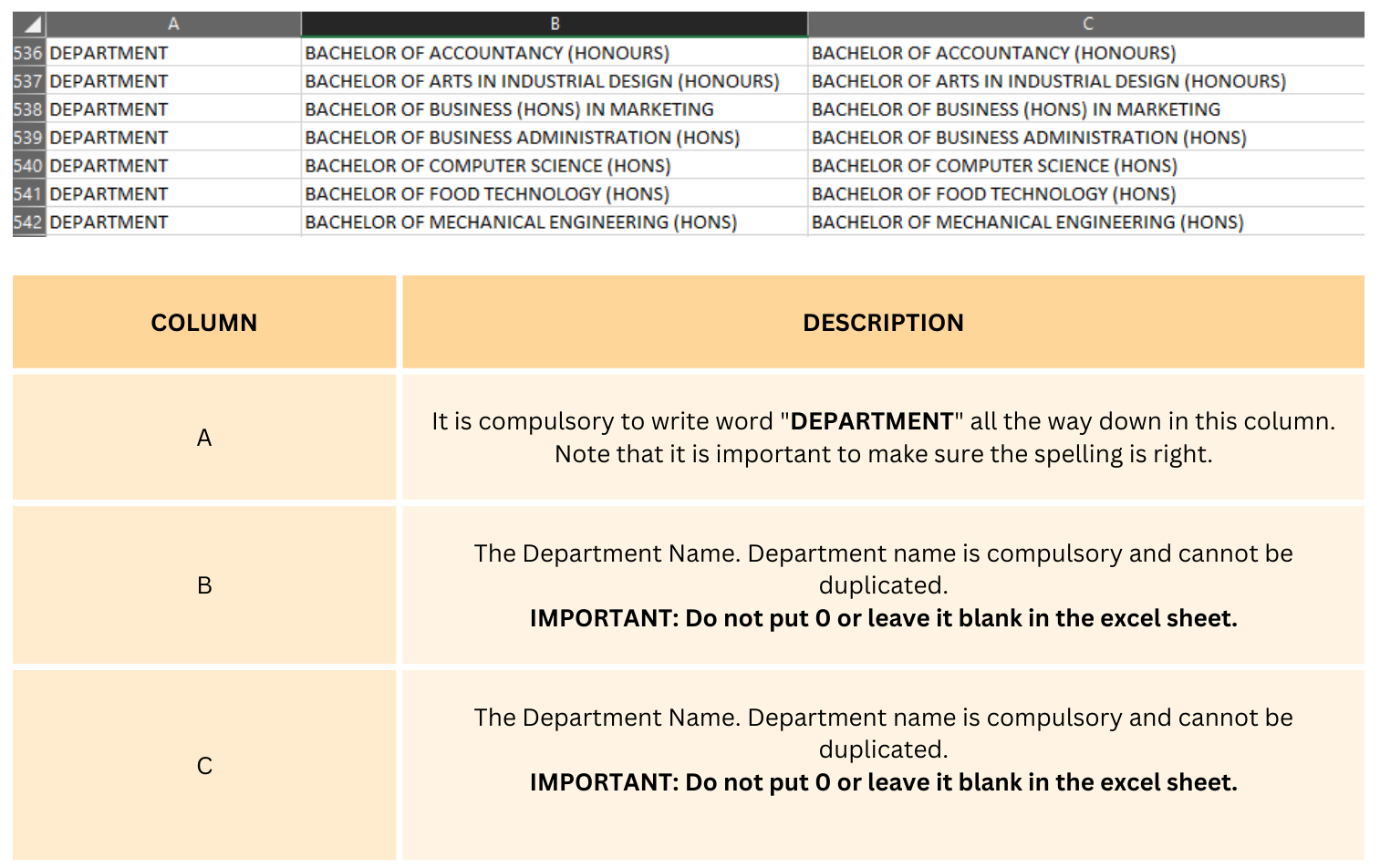The width and height of the screenshot is (1380, 868).
Task: Click the COLUMN heading in the description table
Action: tap(204, 323)
